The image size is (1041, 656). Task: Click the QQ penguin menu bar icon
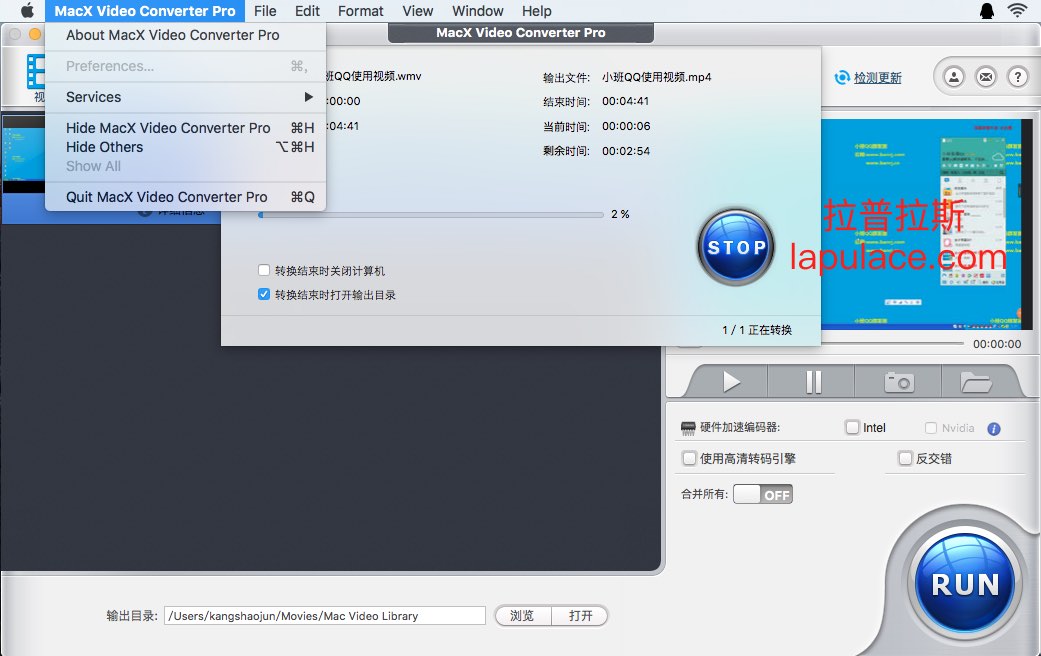[987, 11]
